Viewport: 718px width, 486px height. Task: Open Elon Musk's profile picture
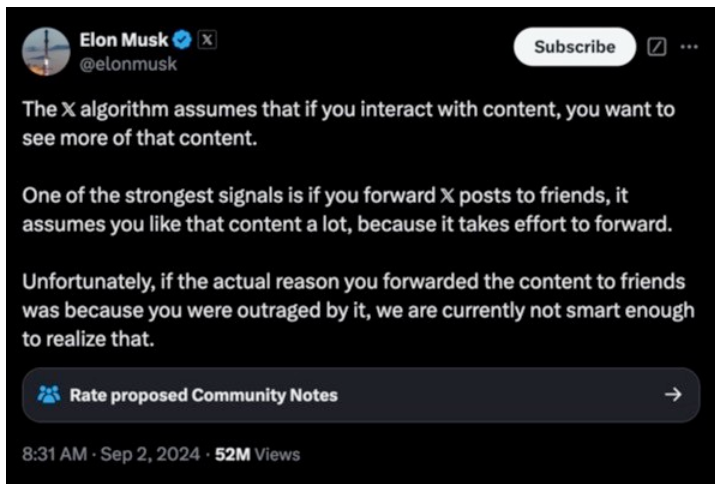(x=46, y=51)
